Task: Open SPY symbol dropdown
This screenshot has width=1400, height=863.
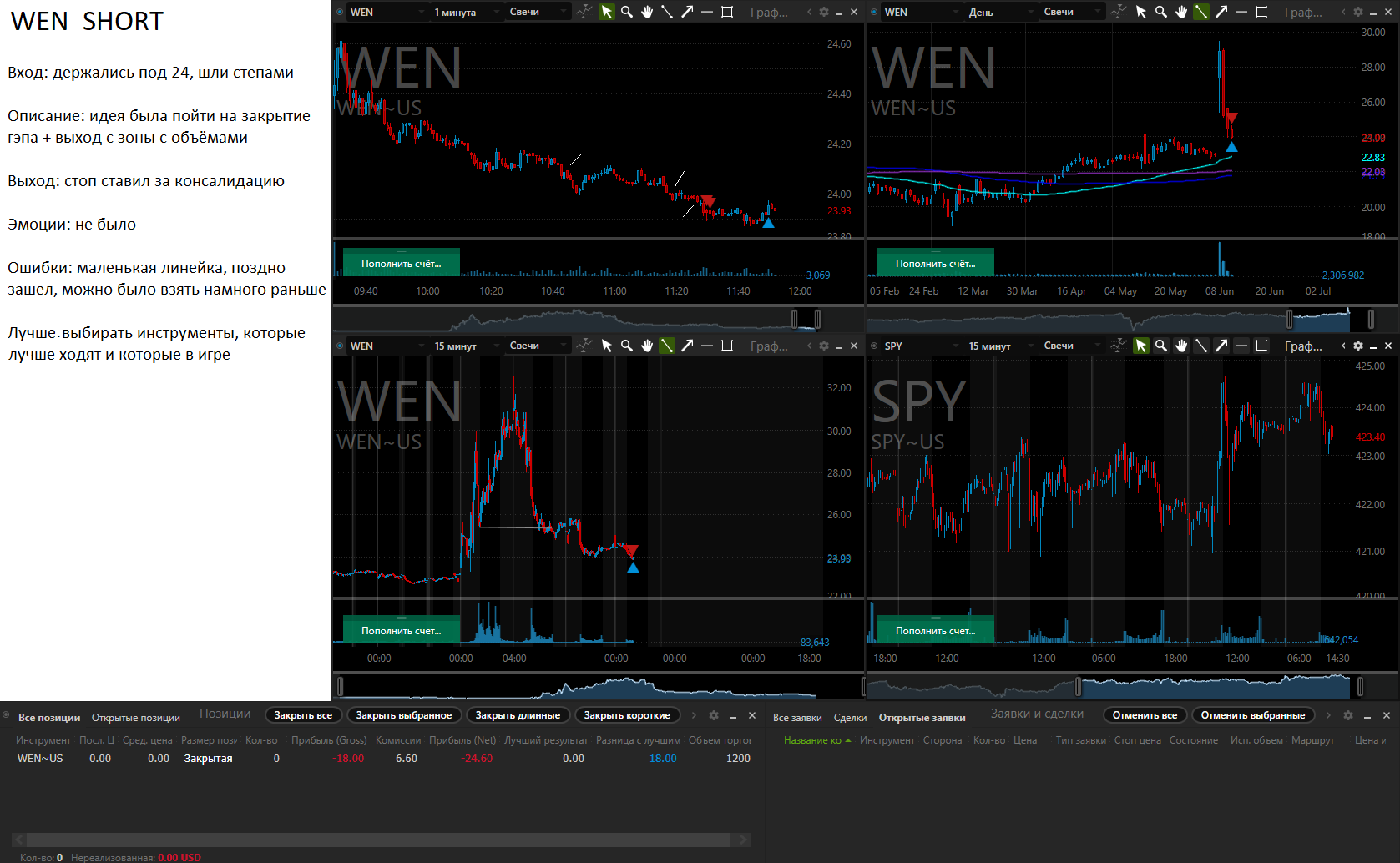Action: click(x=921, y=346)
